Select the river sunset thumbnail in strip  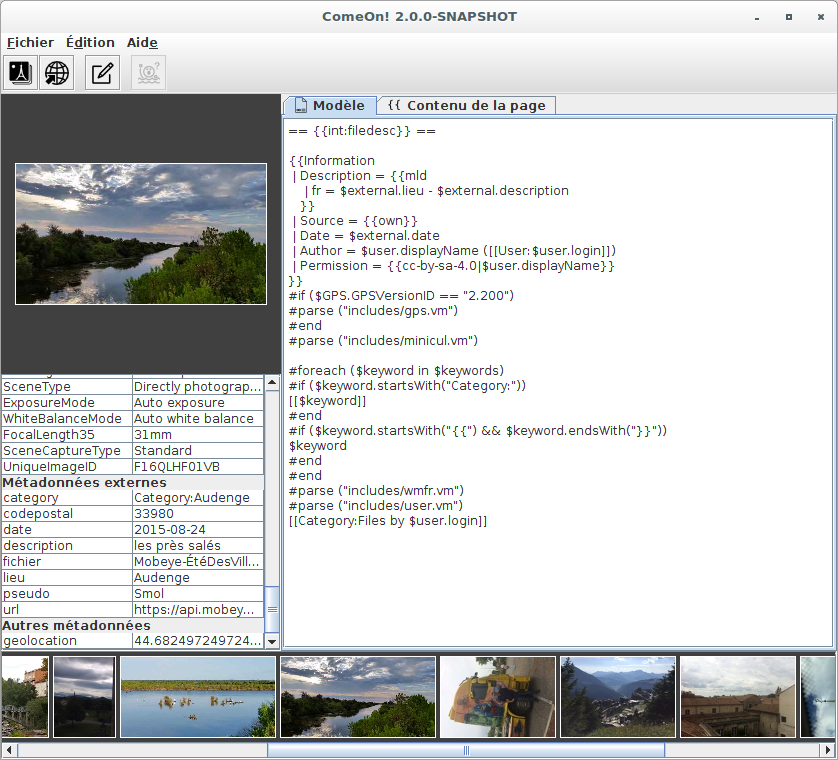(358, 697)
